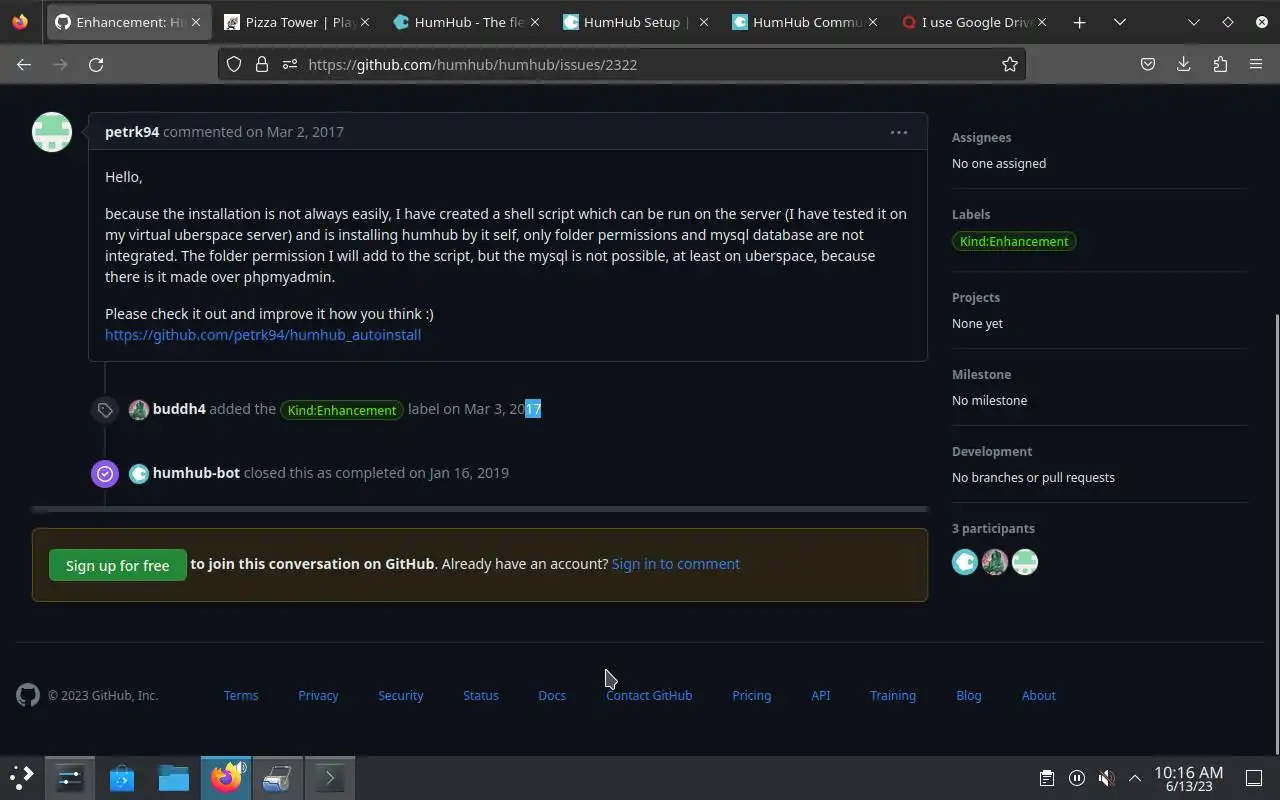Open the Training footer link
This screenshot has height=800, width=1280.
coord(893,695)
